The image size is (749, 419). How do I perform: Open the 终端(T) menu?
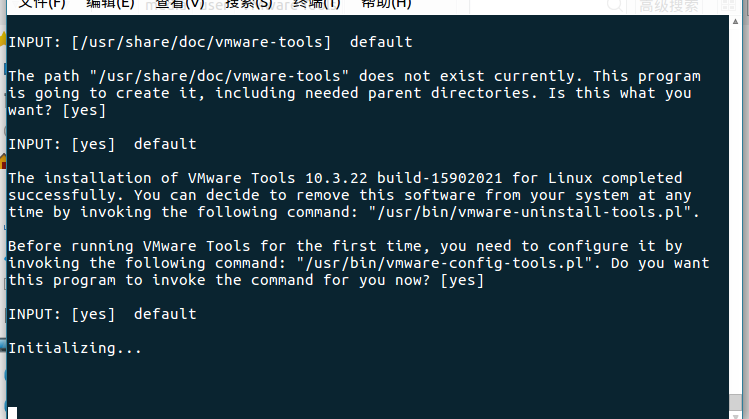(x=316, y=4)
